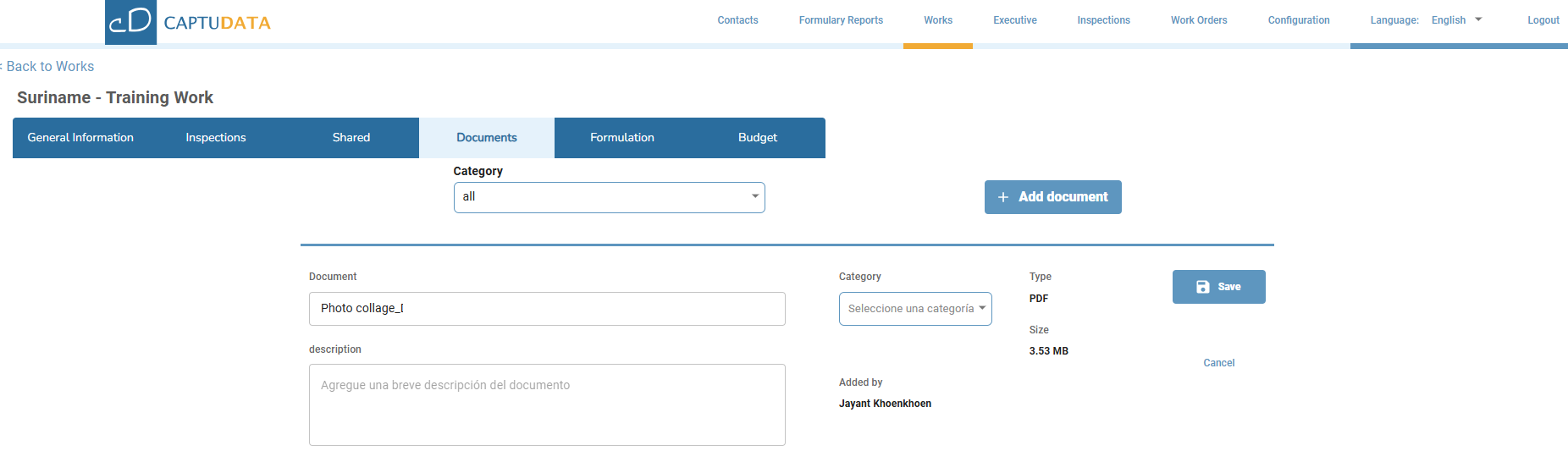Switch to the General Information tab
This screenshot has width=1568, height=462.
(x=80, y=138)
